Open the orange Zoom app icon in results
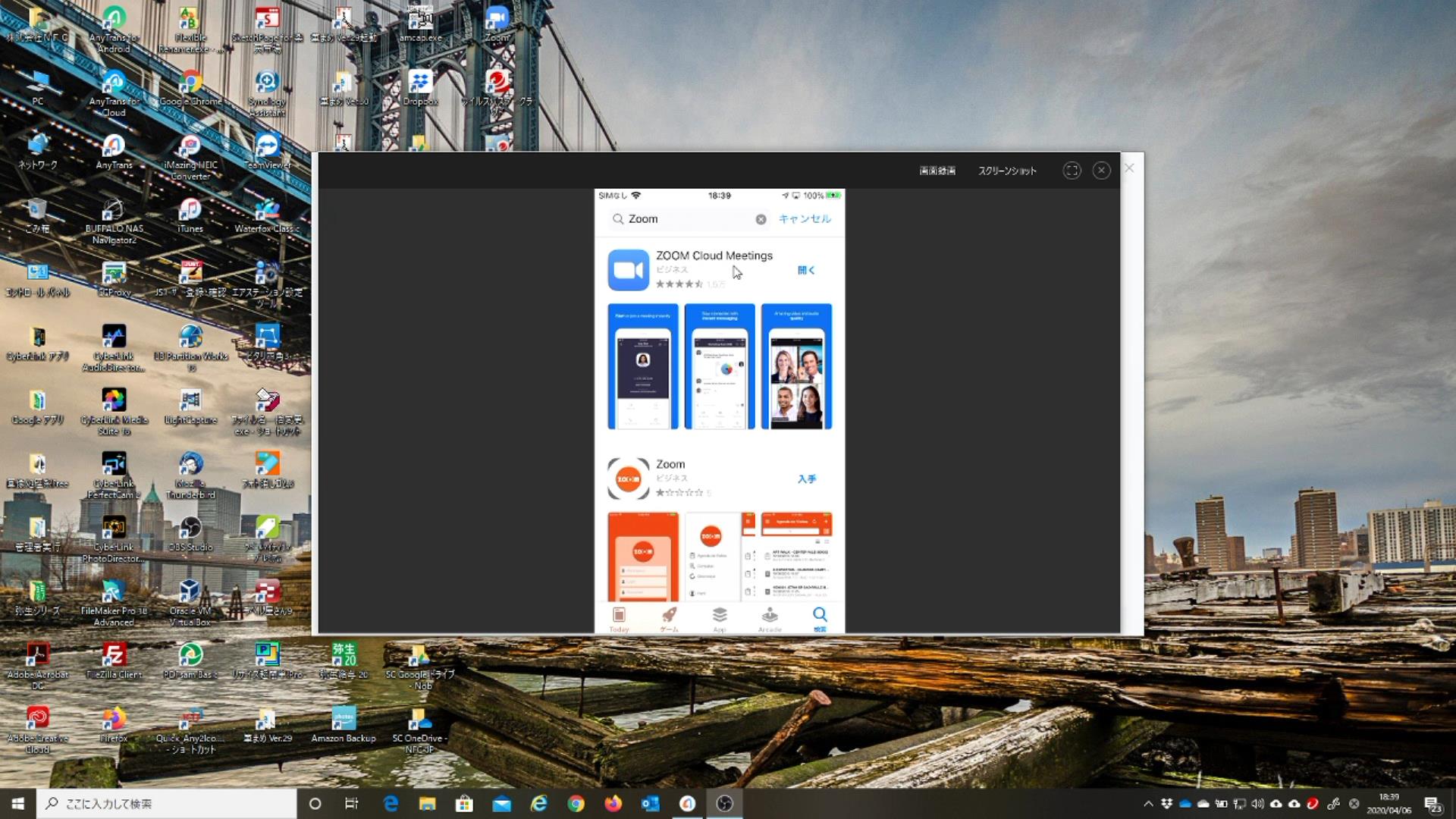1456x819 pixels. 628,479
